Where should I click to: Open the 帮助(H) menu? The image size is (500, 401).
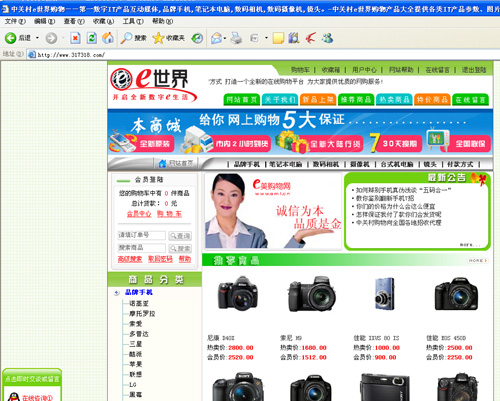162,21
